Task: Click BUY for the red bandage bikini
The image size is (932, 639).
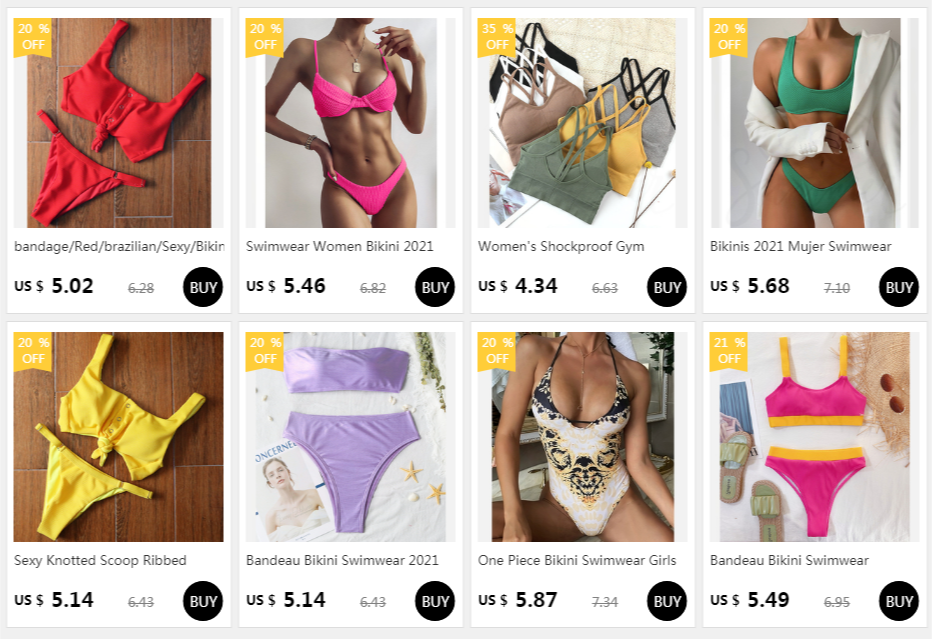Action: pyautogui.click(x=203, y=287)
